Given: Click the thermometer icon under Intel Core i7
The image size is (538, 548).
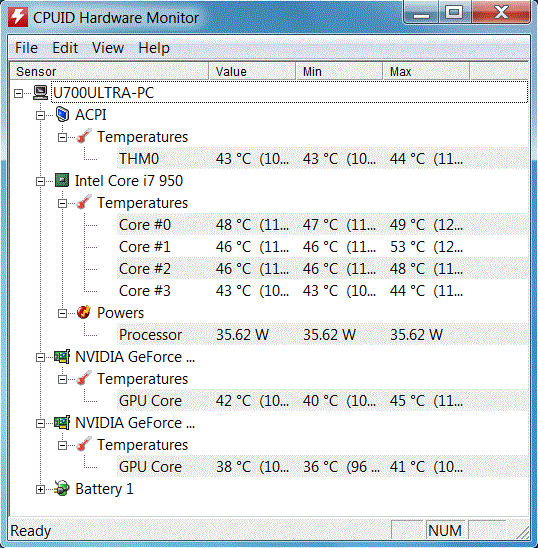Looking at the screenshot, I should point(84,202).
